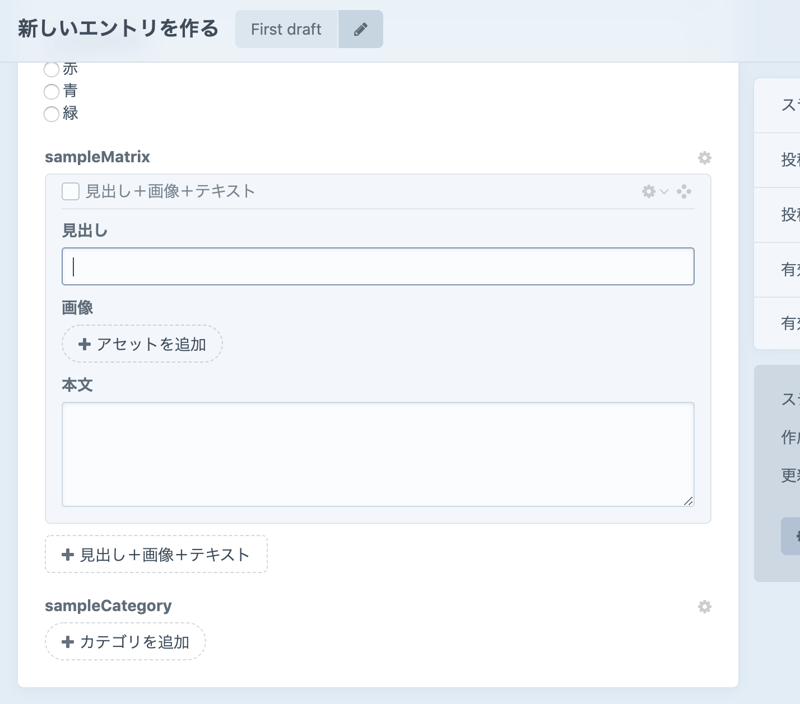Add a new 見出し+画像+テキスト block below the matrix
The height and width of the screenshot is (704, 800).
(x=156, y=554)
